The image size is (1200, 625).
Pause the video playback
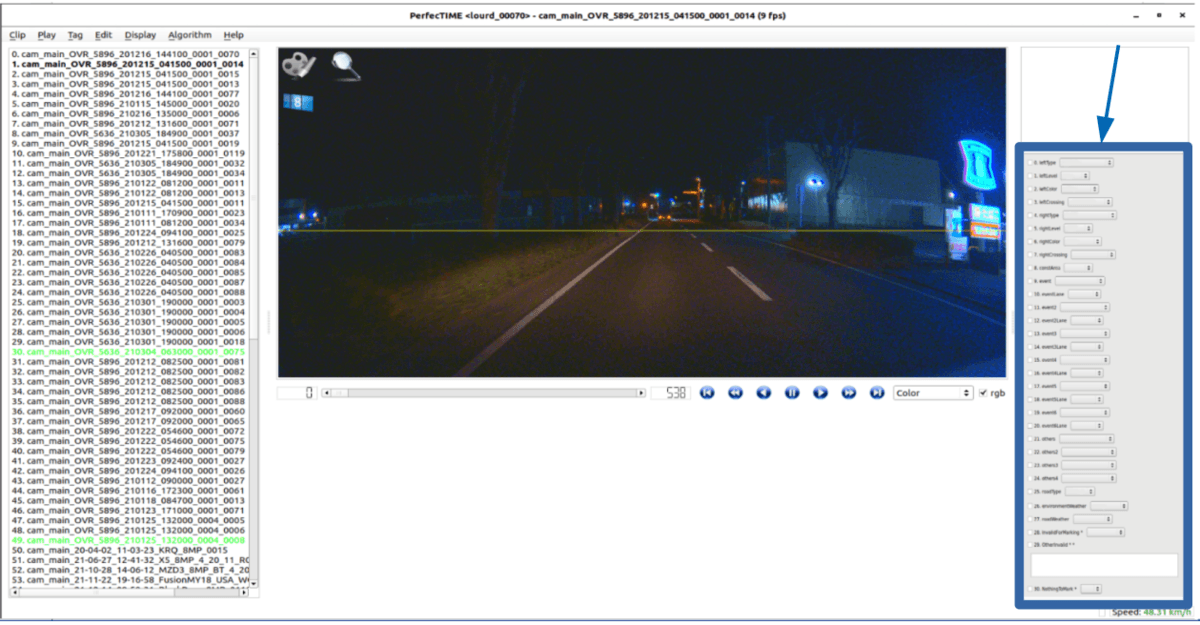click(792, 393)
